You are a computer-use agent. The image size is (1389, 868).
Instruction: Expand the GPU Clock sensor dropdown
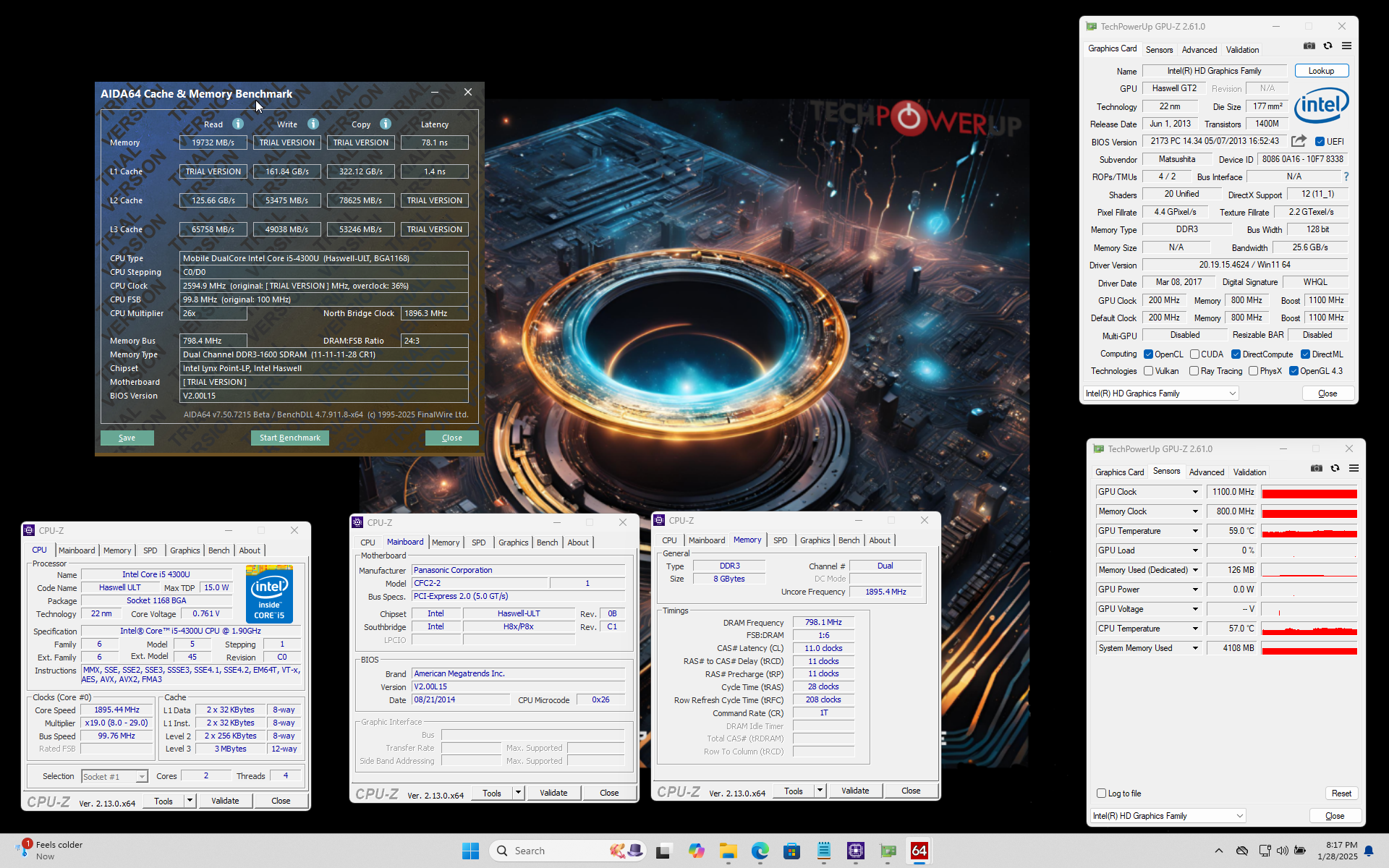click(1195, 492)
